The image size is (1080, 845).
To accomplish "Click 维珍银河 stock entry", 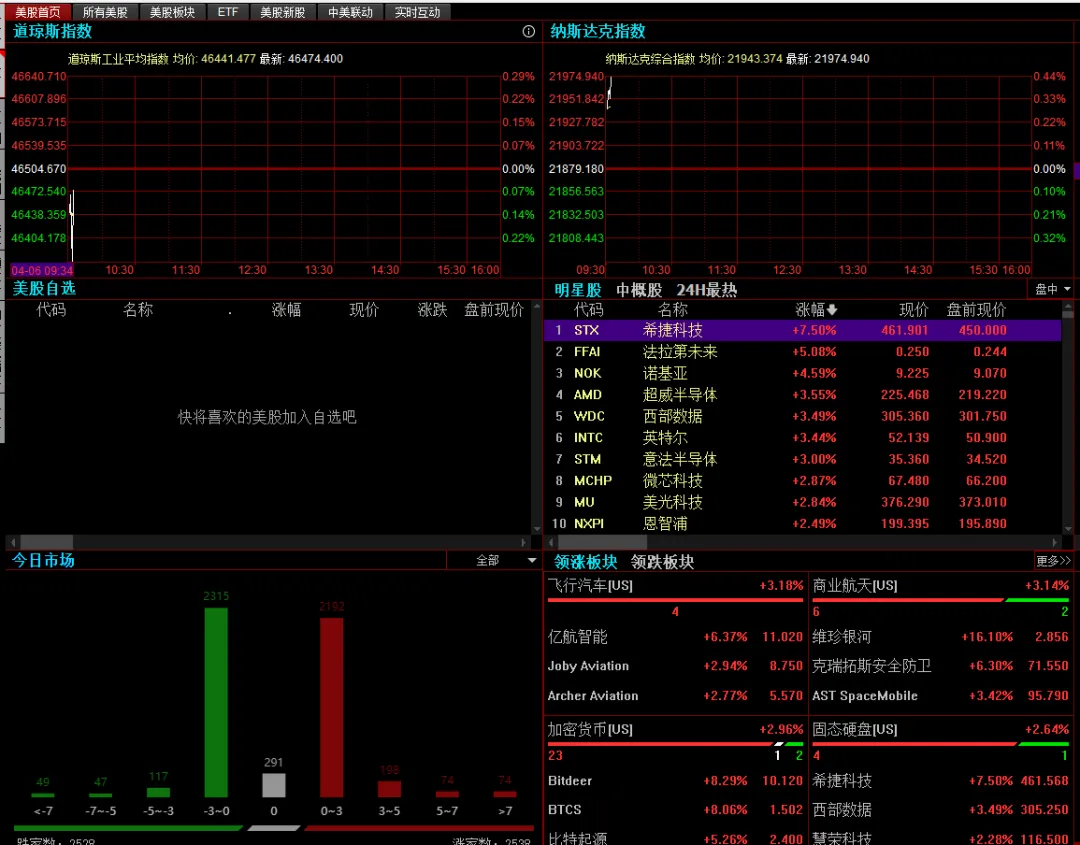I will [x=842, y=637].
